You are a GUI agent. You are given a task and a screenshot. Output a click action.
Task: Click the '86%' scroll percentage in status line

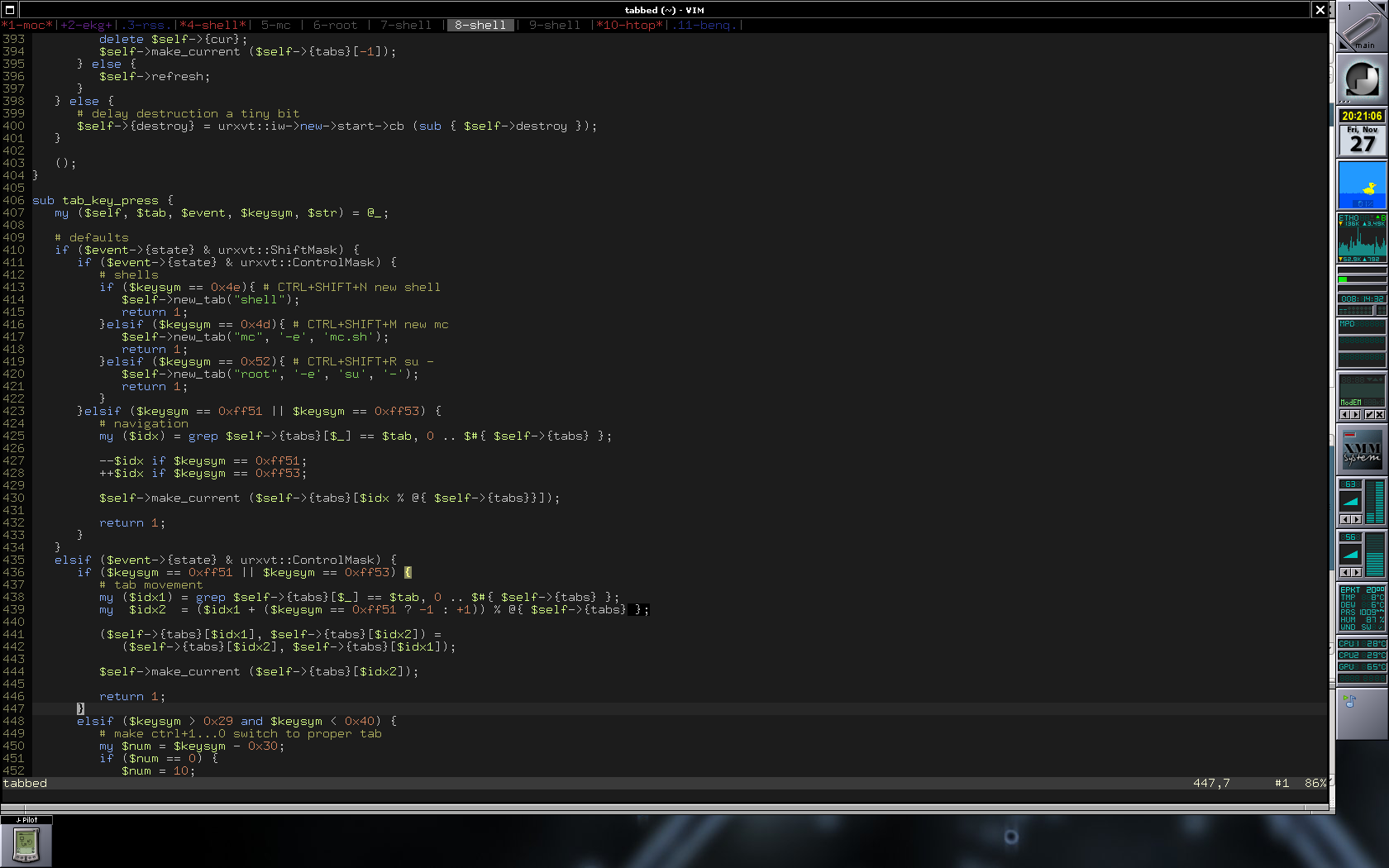pos(1315,783)
